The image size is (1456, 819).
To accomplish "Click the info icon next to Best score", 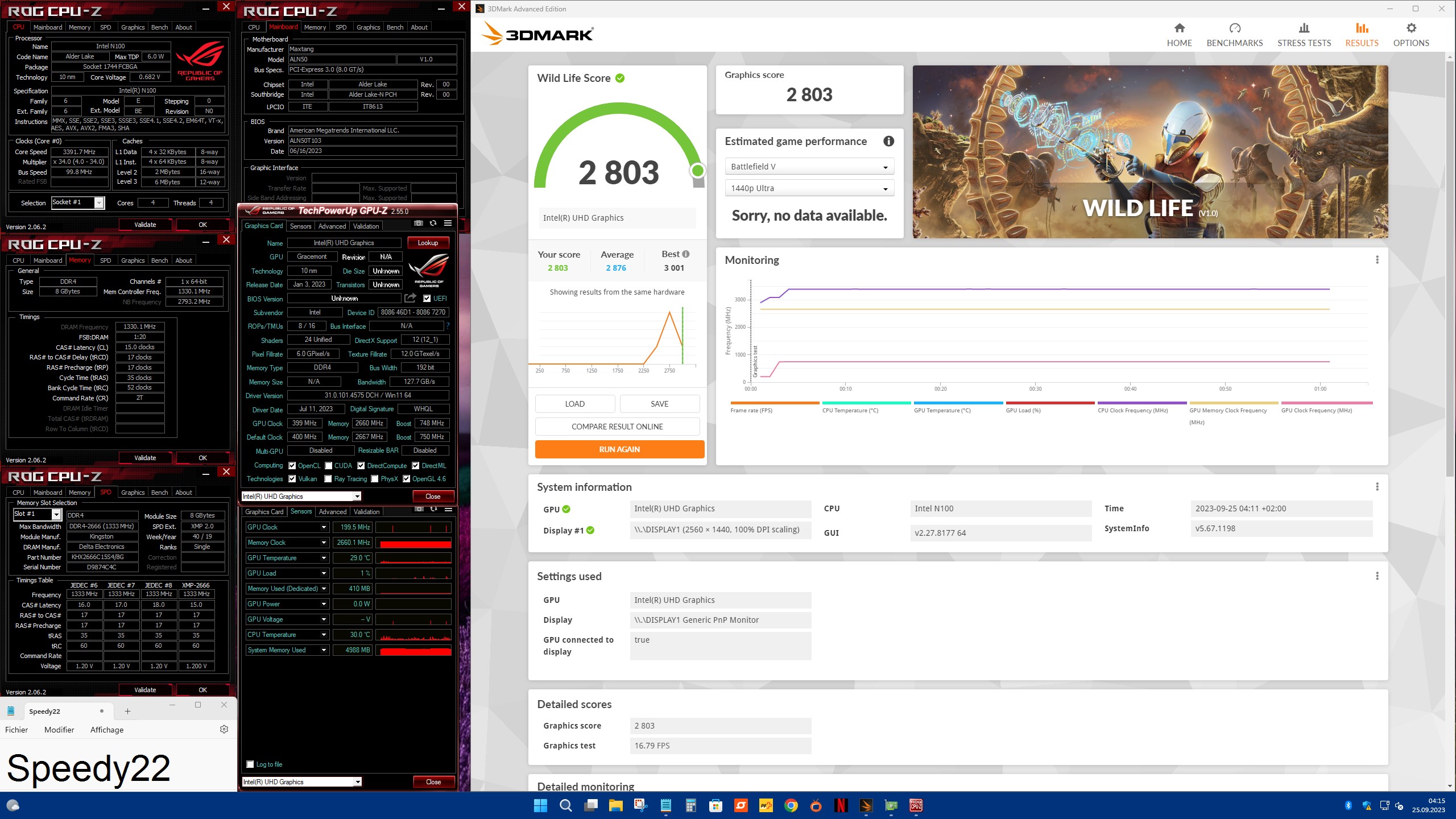I will click(686, 254).
